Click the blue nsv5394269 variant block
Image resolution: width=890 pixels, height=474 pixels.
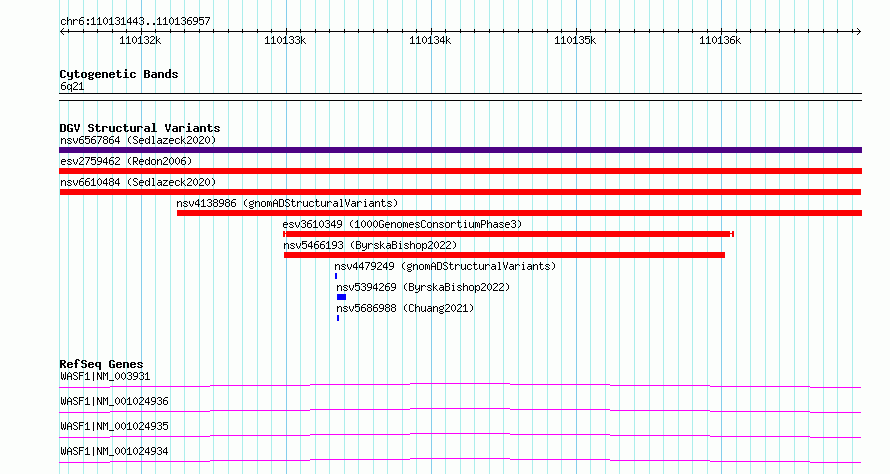tap(341, 297)
